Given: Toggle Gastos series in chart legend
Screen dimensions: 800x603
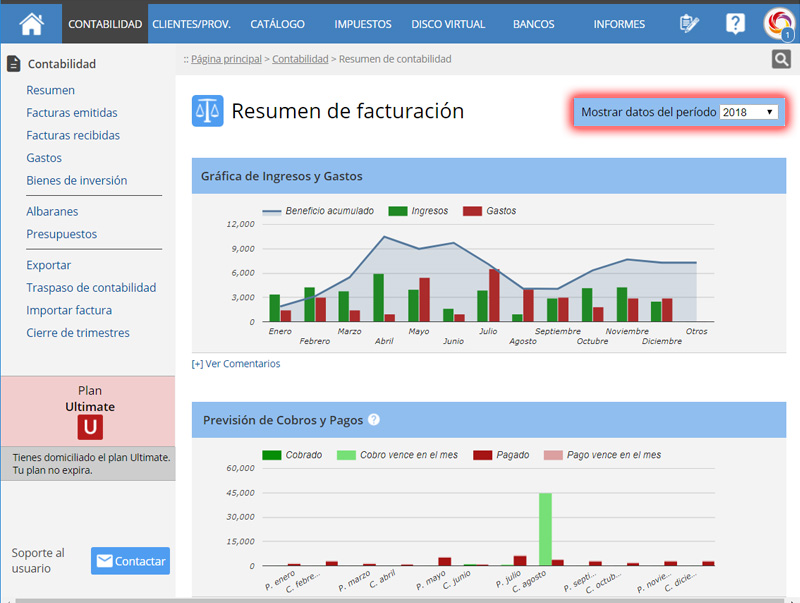Looking at the screenshot, I should tap(490, 211).
